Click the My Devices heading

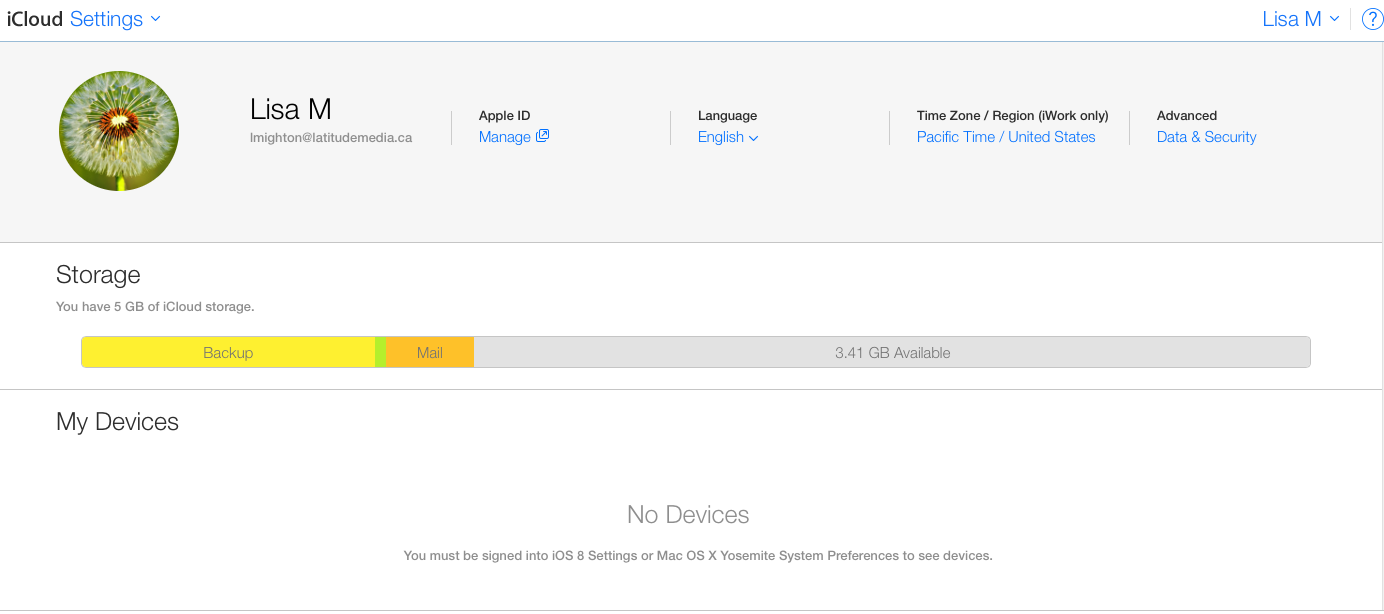point(117,422)
